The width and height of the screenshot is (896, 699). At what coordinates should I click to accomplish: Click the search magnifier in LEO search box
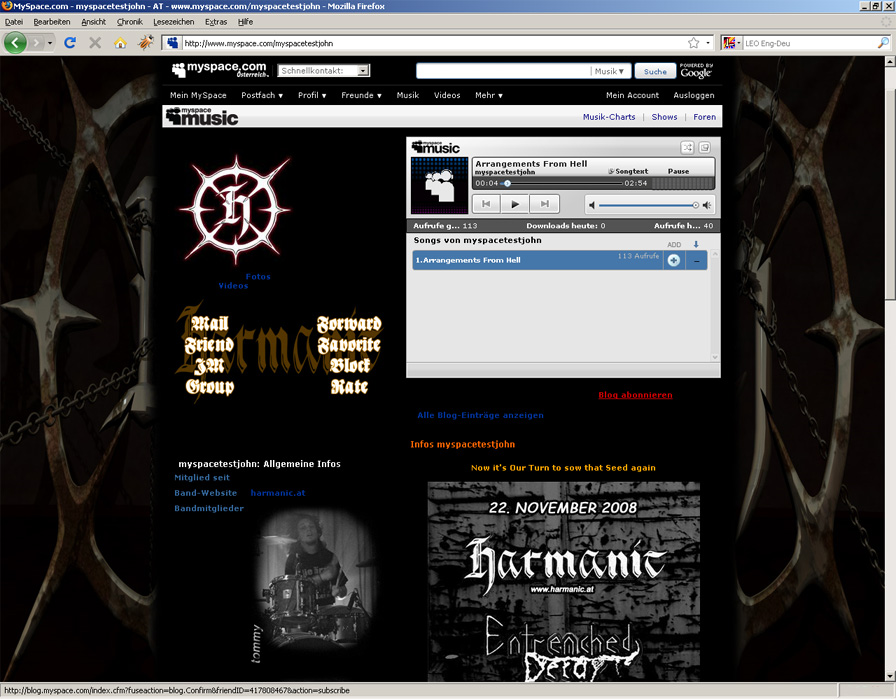click(883, 43)
